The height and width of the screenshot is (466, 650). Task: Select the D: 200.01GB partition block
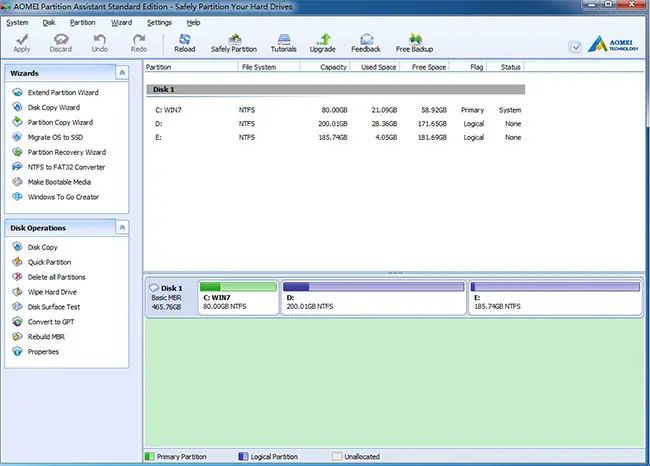coord(374,298)
